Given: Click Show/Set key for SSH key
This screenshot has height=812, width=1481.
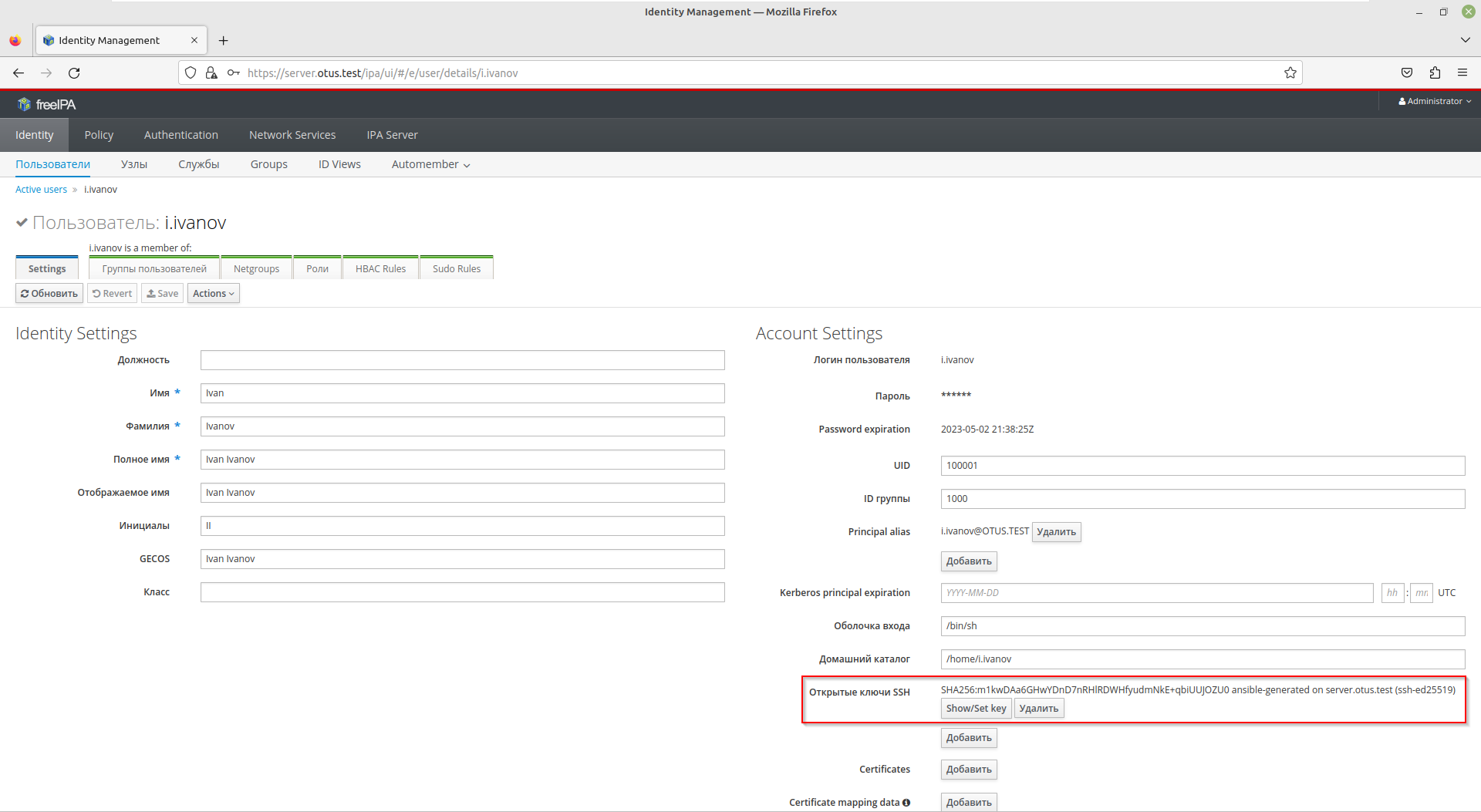Looking at the screenshot, I should 976,709.
